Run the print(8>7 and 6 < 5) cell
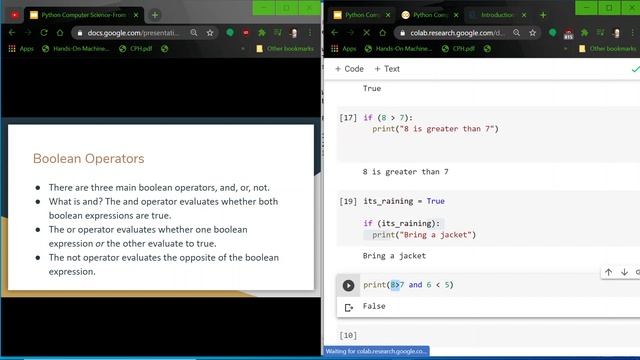 pos(348,285)
